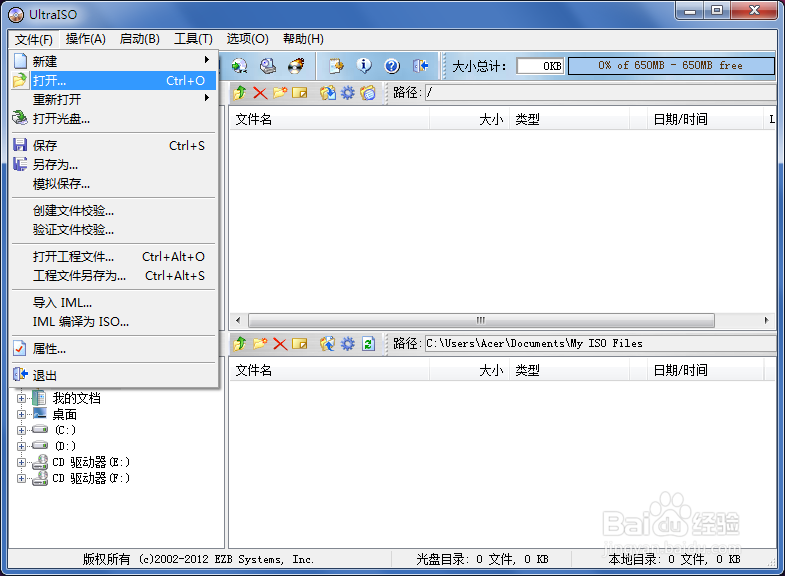Click the extract files icon in image pane
785x576 pixels.
click(327, 93)
